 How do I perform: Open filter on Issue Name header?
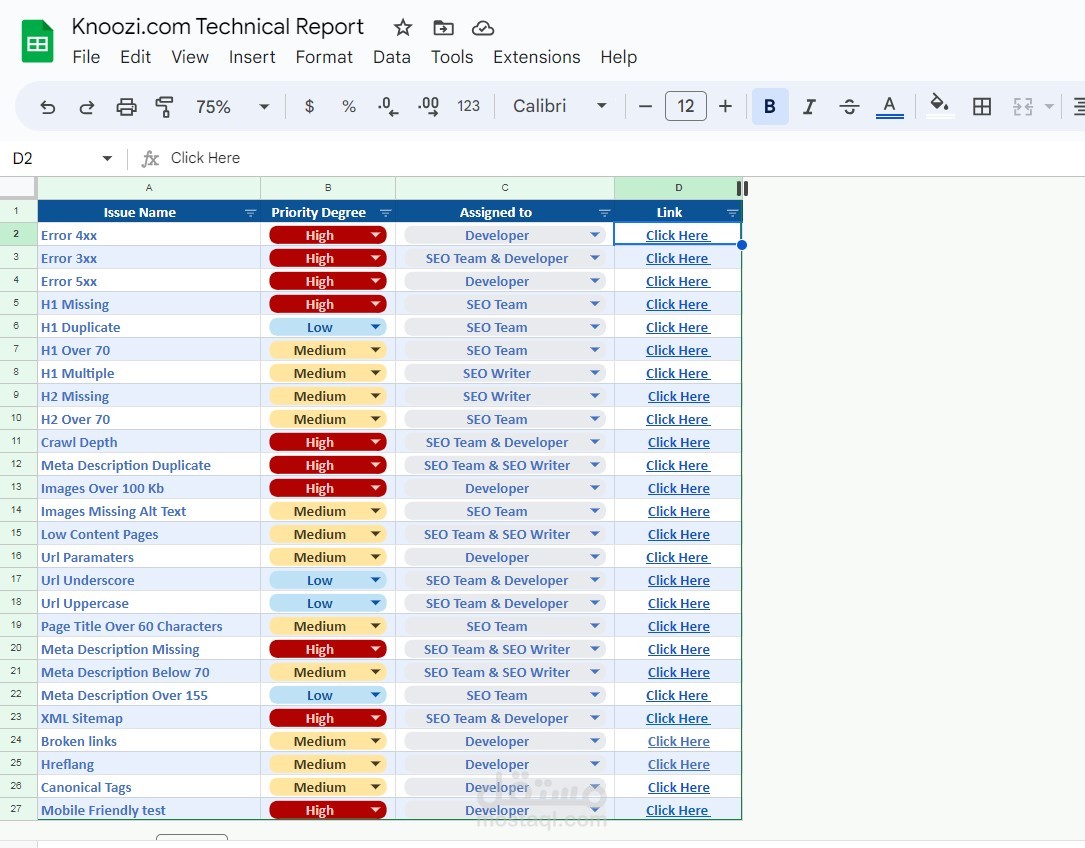click(250, 213)
